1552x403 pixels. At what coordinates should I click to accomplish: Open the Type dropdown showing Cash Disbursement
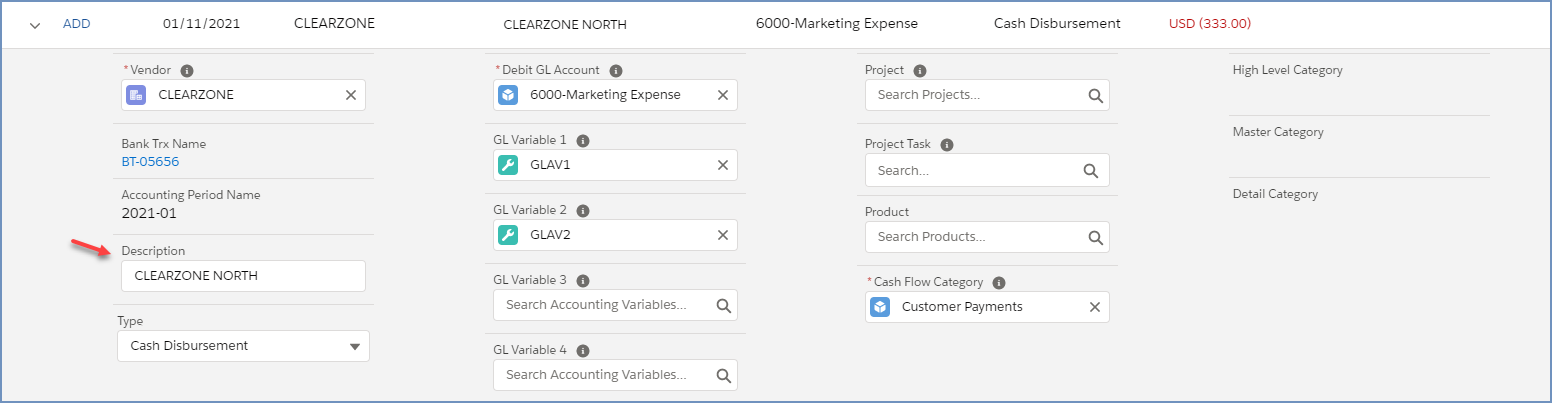tap(243, 346)
